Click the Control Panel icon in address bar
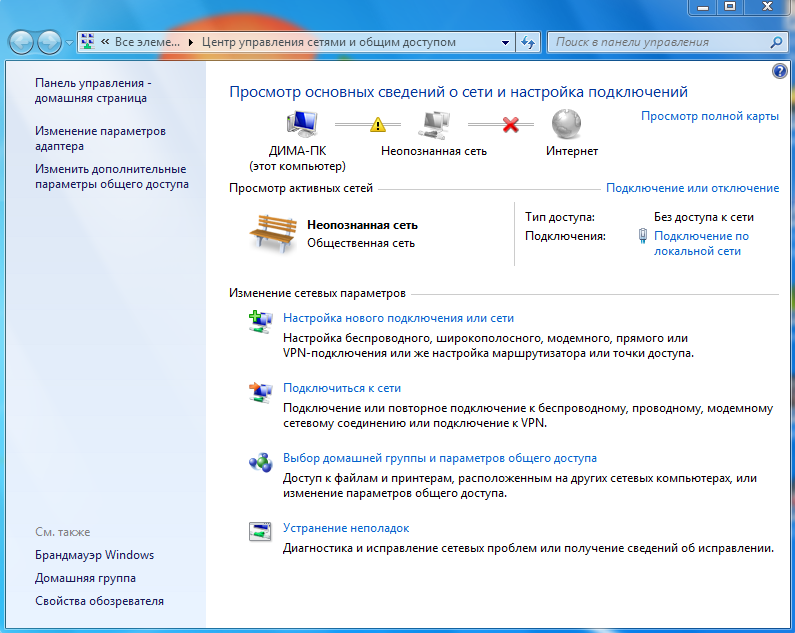 (88, 42)
